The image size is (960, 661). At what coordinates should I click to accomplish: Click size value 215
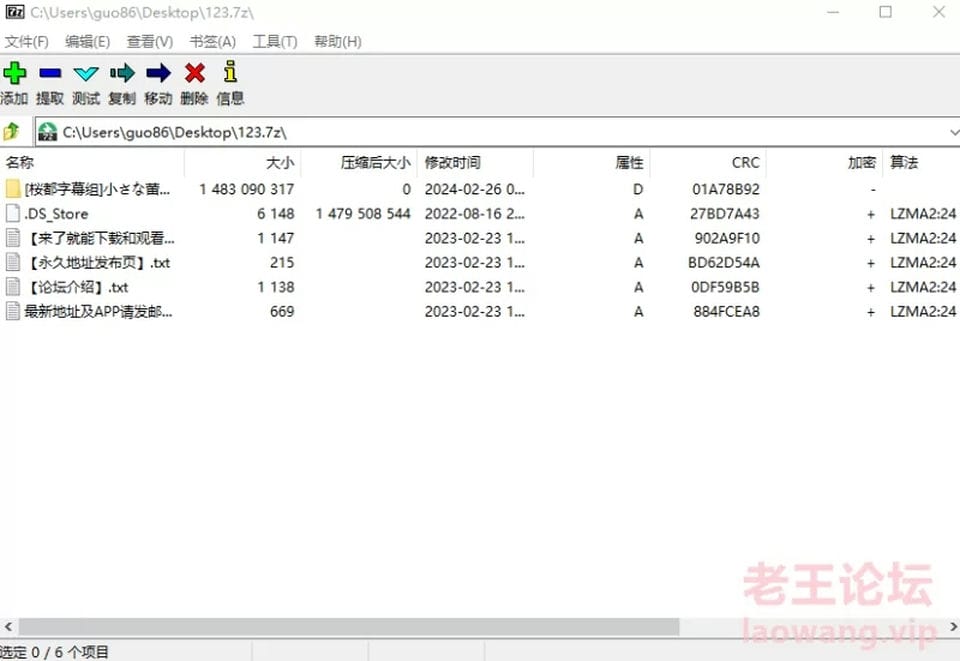pyautogui.click(x=282, y=263)
